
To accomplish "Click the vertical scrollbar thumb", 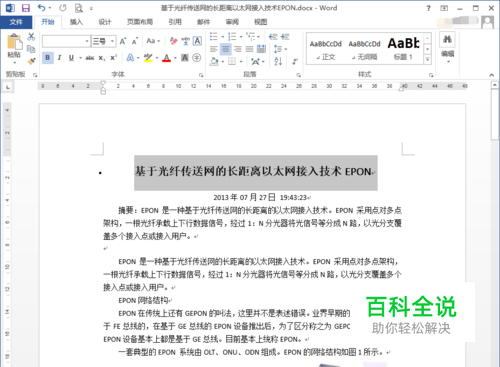I will (495, 114).
